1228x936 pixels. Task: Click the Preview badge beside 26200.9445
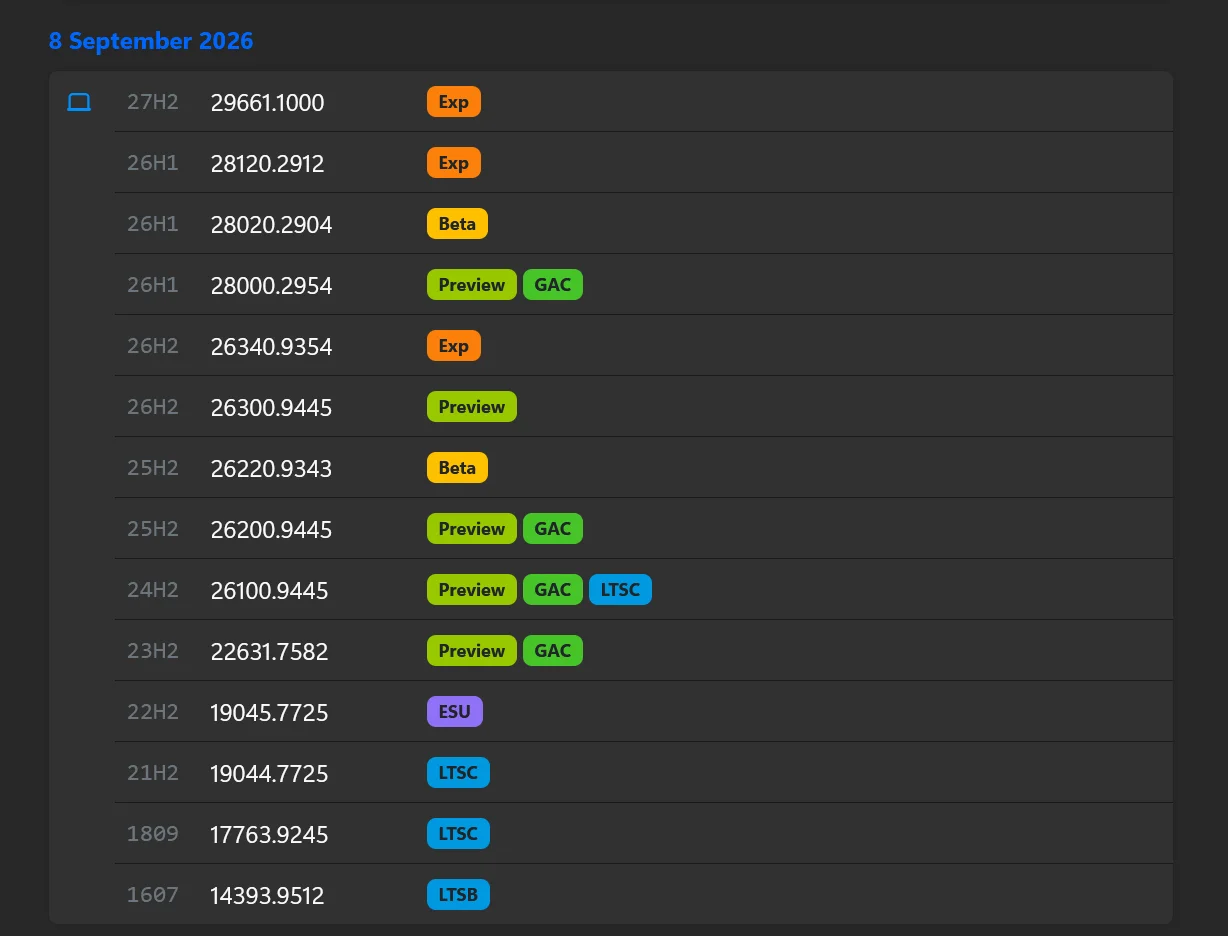point(472,529)
